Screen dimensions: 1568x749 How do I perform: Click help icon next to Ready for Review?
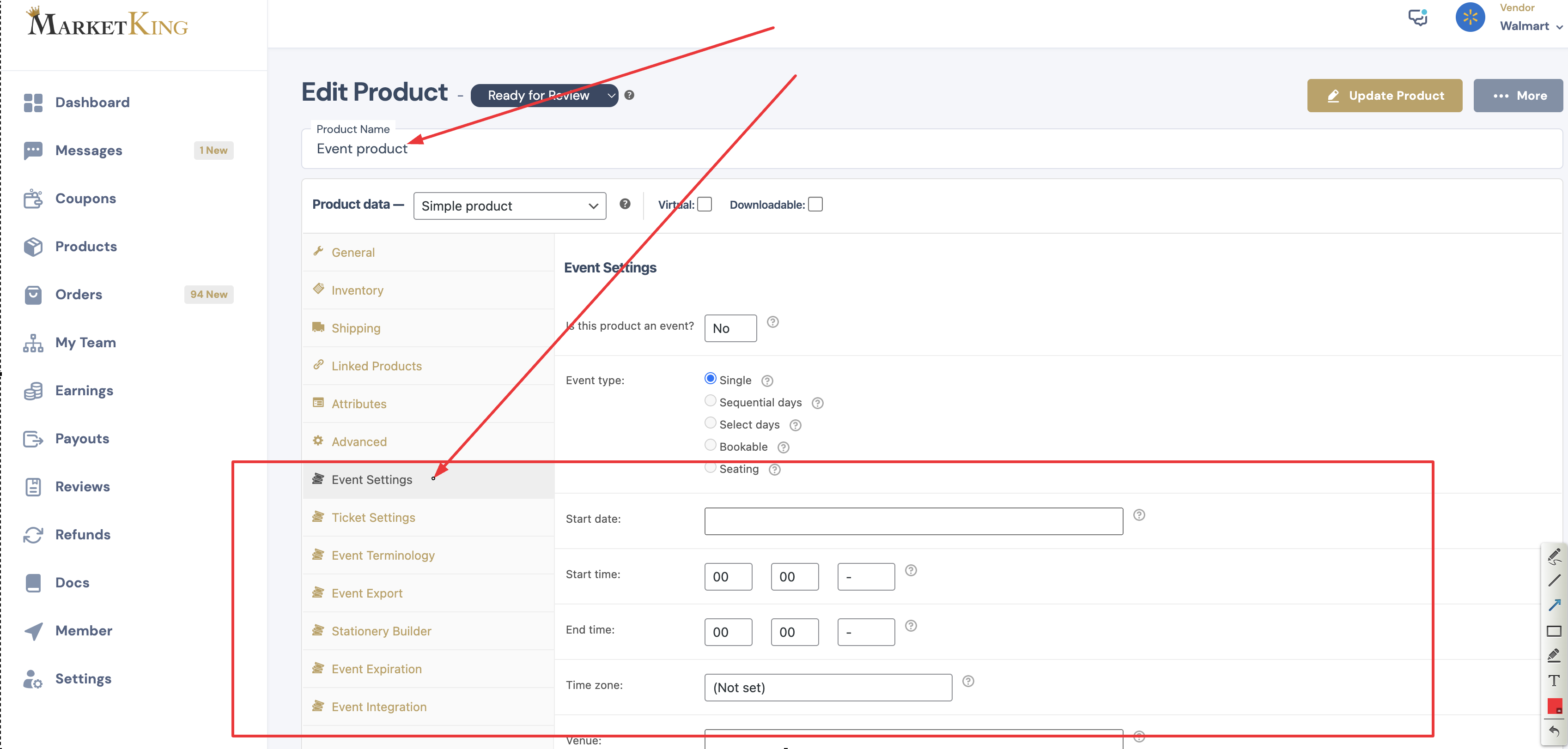[629, 95]
